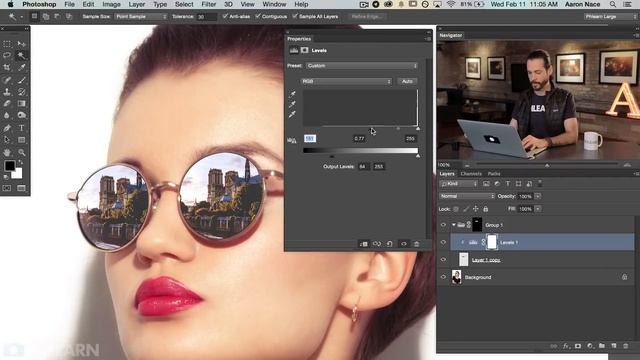
Task: Toggle adjustment visibility in Properties panel
Action: 404,244
